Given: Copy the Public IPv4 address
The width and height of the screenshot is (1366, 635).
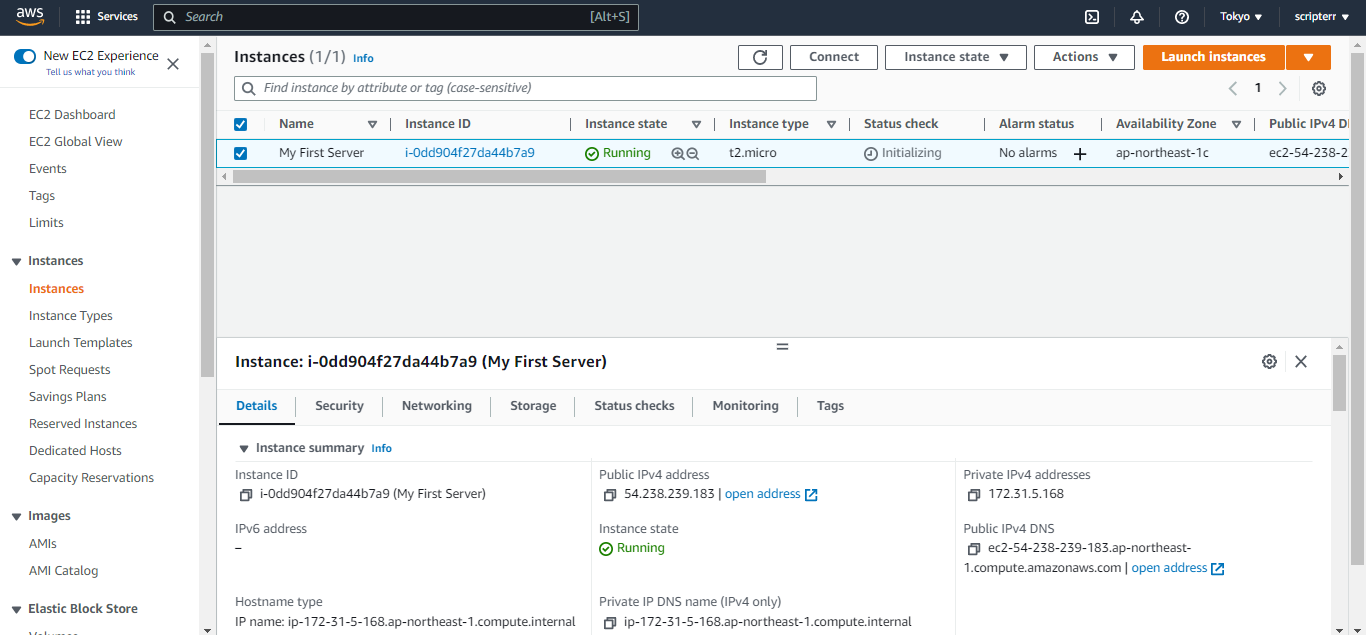Looking at the screenshot, I should (610, 495).
